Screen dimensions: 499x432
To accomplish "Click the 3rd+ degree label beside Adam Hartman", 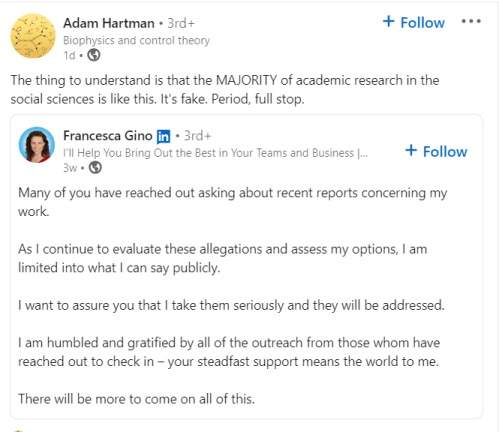I will click(181, 23).
